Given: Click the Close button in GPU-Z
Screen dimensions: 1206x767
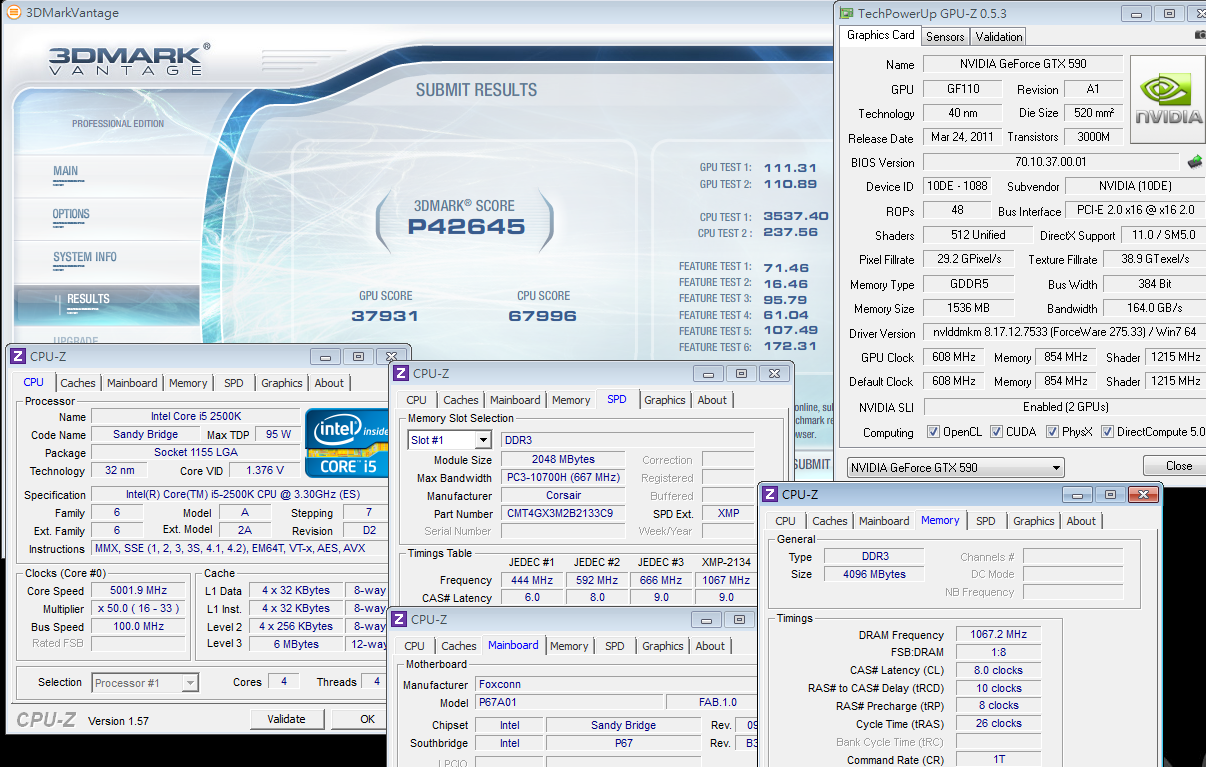Looking at the screenshot, I should click(x=1178, y=466).
